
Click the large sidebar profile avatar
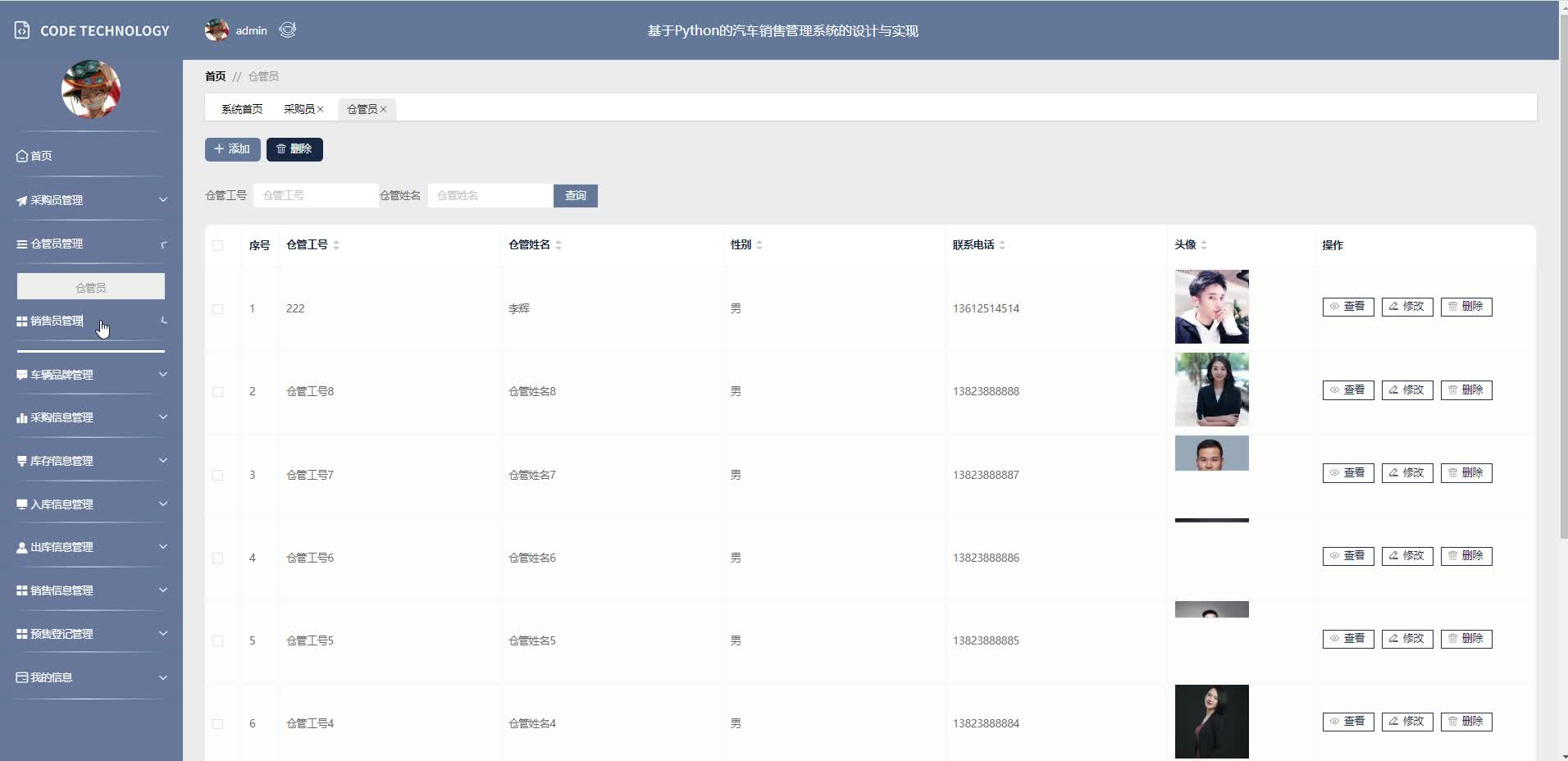click(91, 89)
